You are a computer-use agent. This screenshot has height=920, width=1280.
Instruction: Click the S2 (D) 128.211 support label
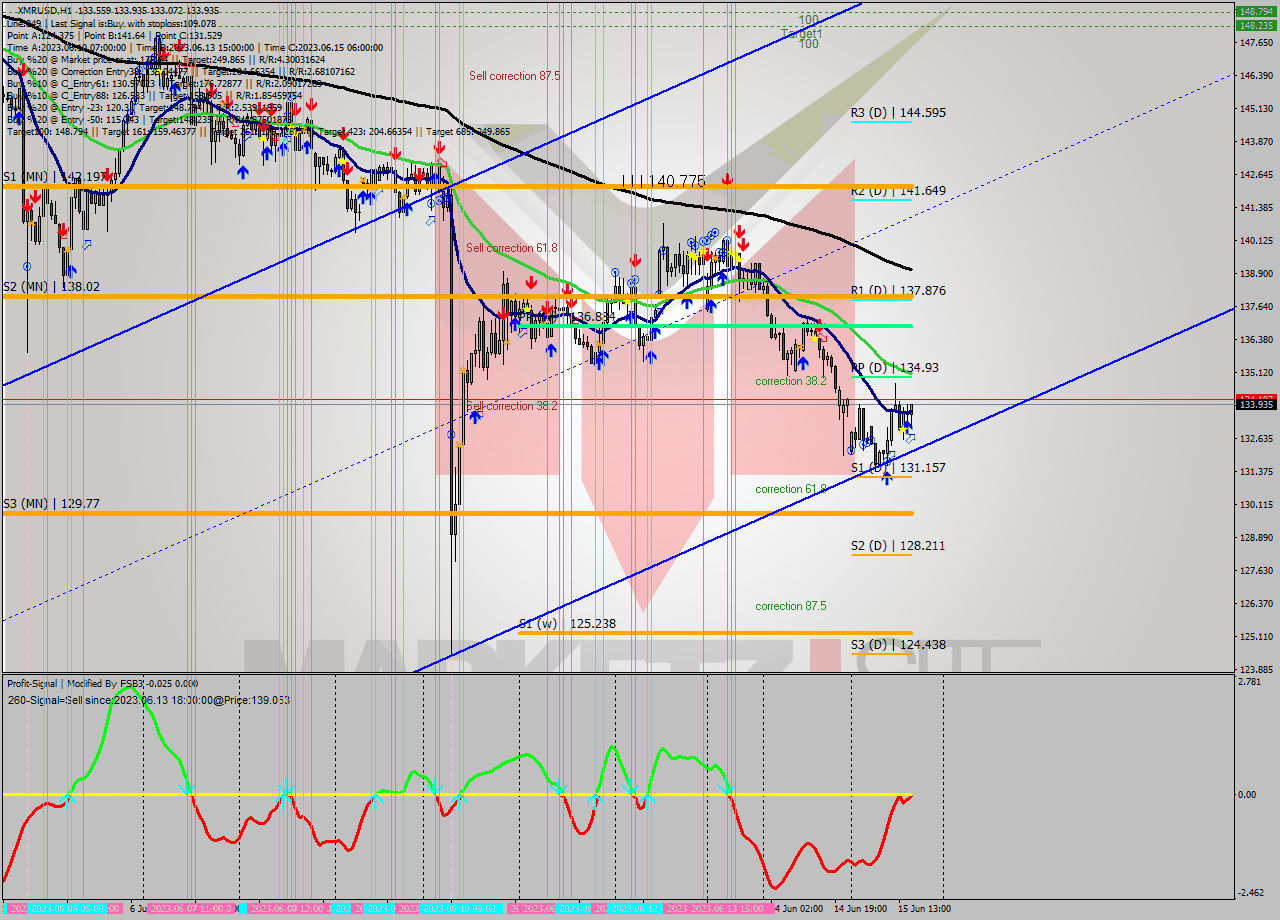coord(898,546)
